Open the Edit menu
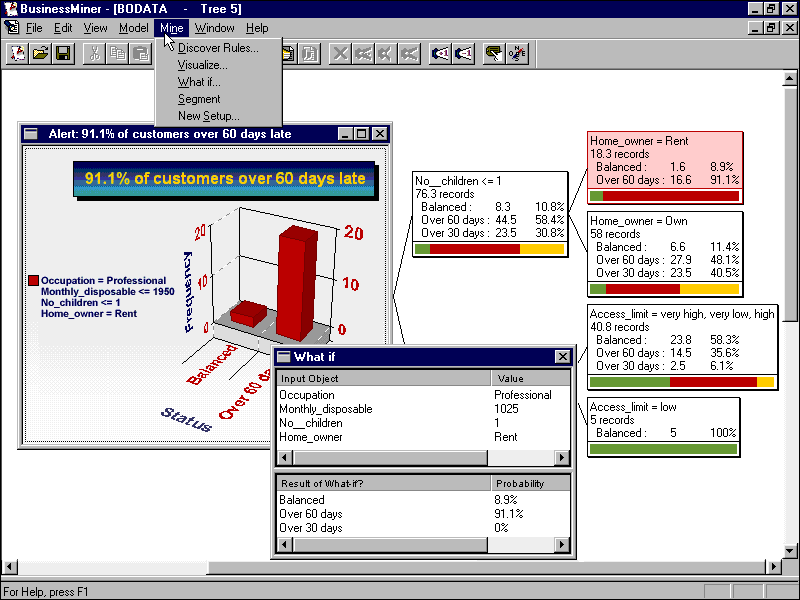This screenshot has width=800, height=600. tap(63, 28)
